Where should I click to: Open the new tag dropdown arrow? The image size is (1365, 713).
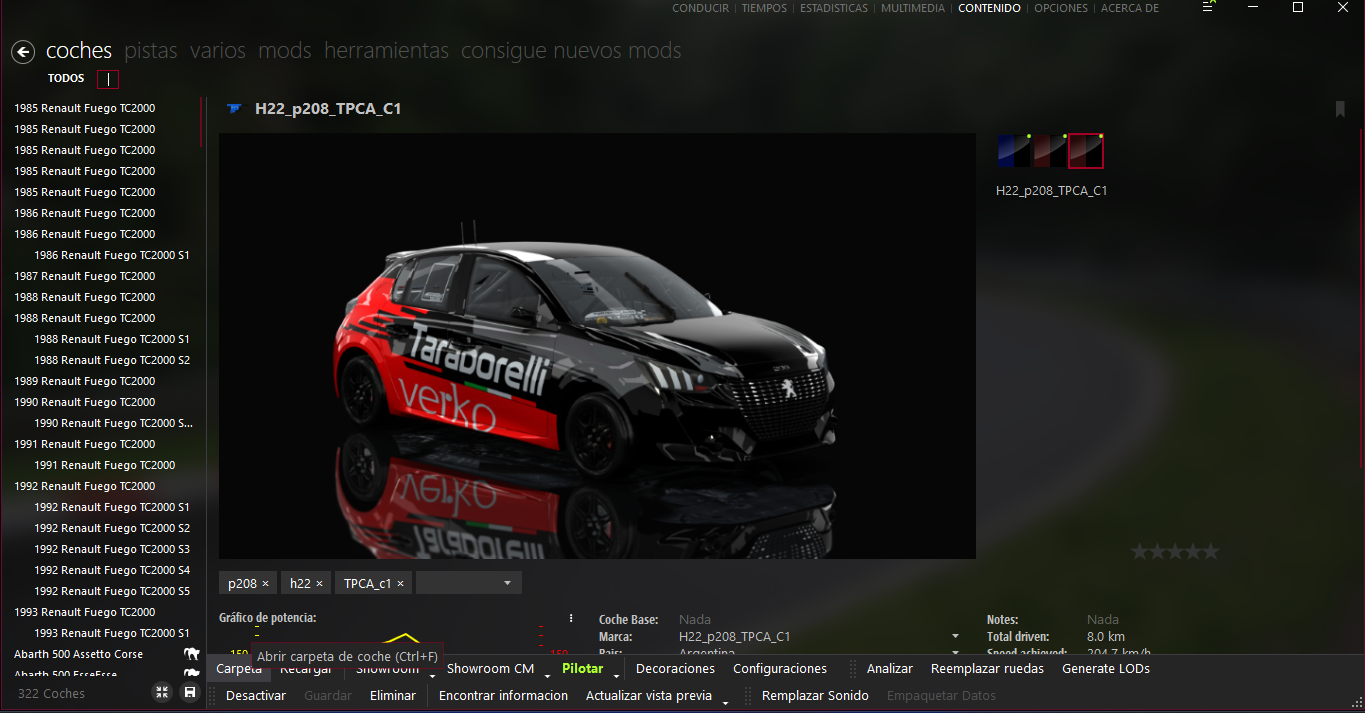(x=507, y=583)
